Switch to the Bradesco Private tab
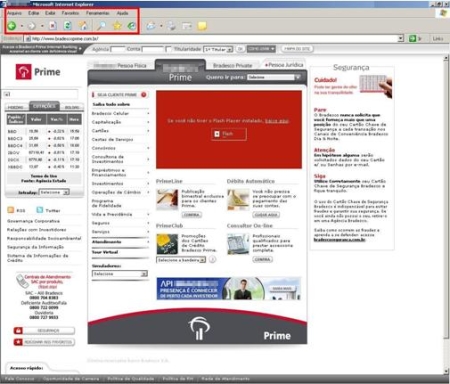Image resolution: width=450 pixels, height=384 pixels. (x=232, y=65)
